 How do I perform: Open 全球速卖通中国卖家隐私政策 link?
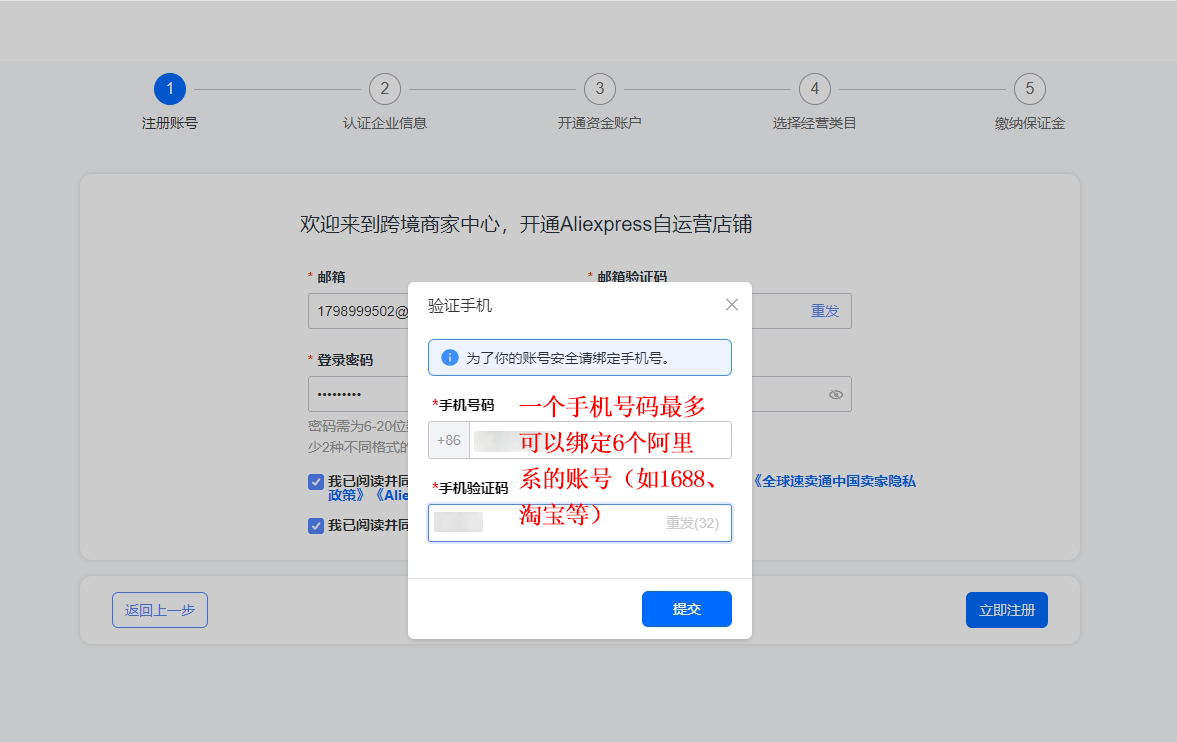pyautogui.click(x=834, y=481)
